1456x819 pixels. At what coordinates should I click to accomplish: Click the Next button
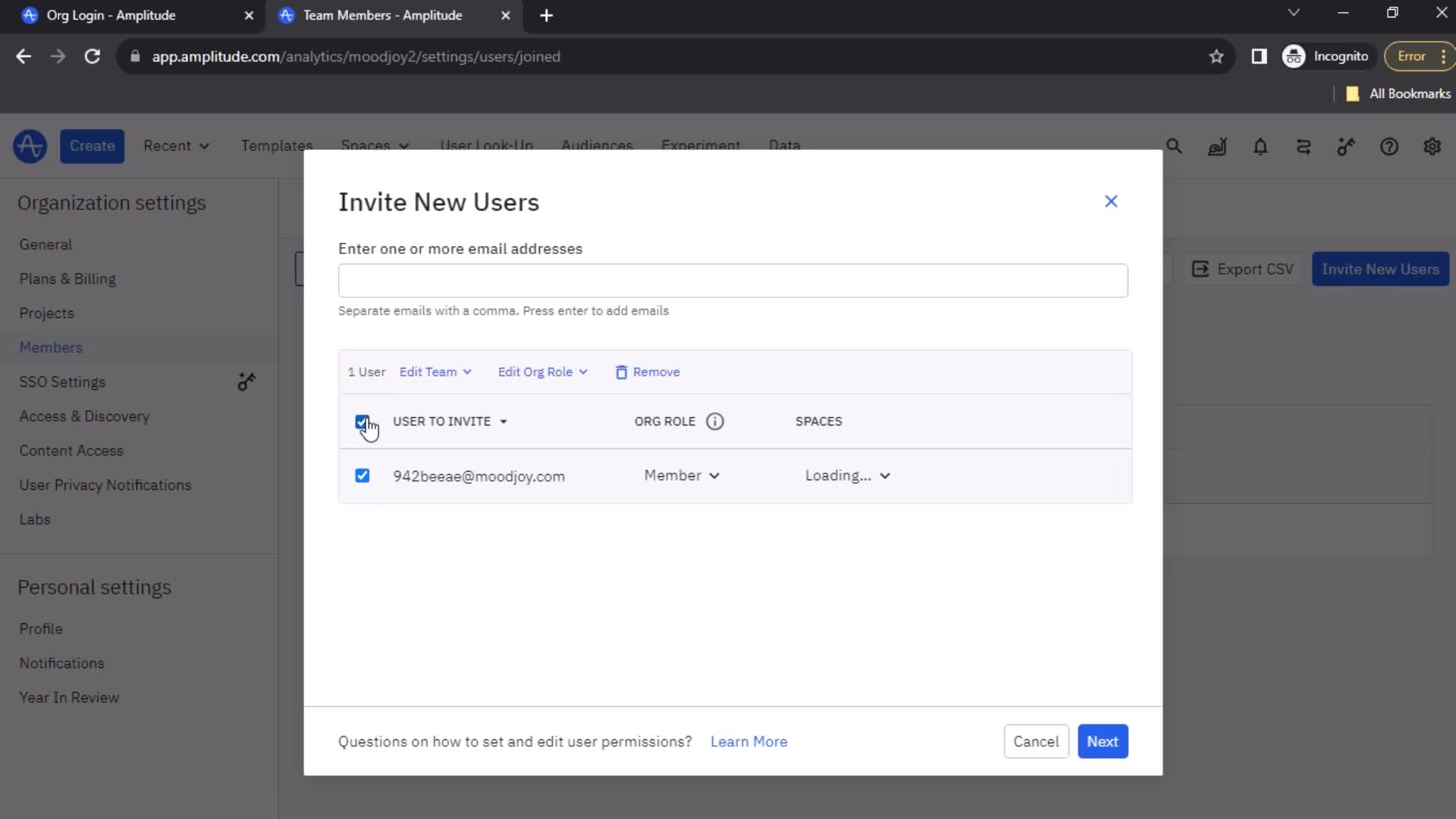[1103, 742]
